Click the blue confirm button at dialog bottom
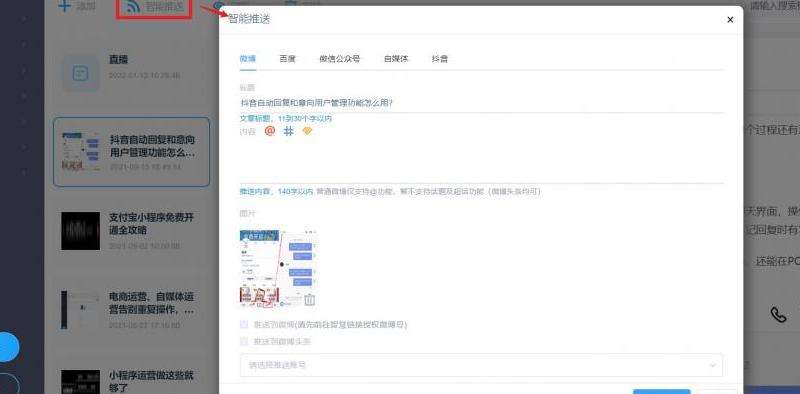The height and width of the screenshot is (394, 800). pyautogui.click(x=661, y=391)
